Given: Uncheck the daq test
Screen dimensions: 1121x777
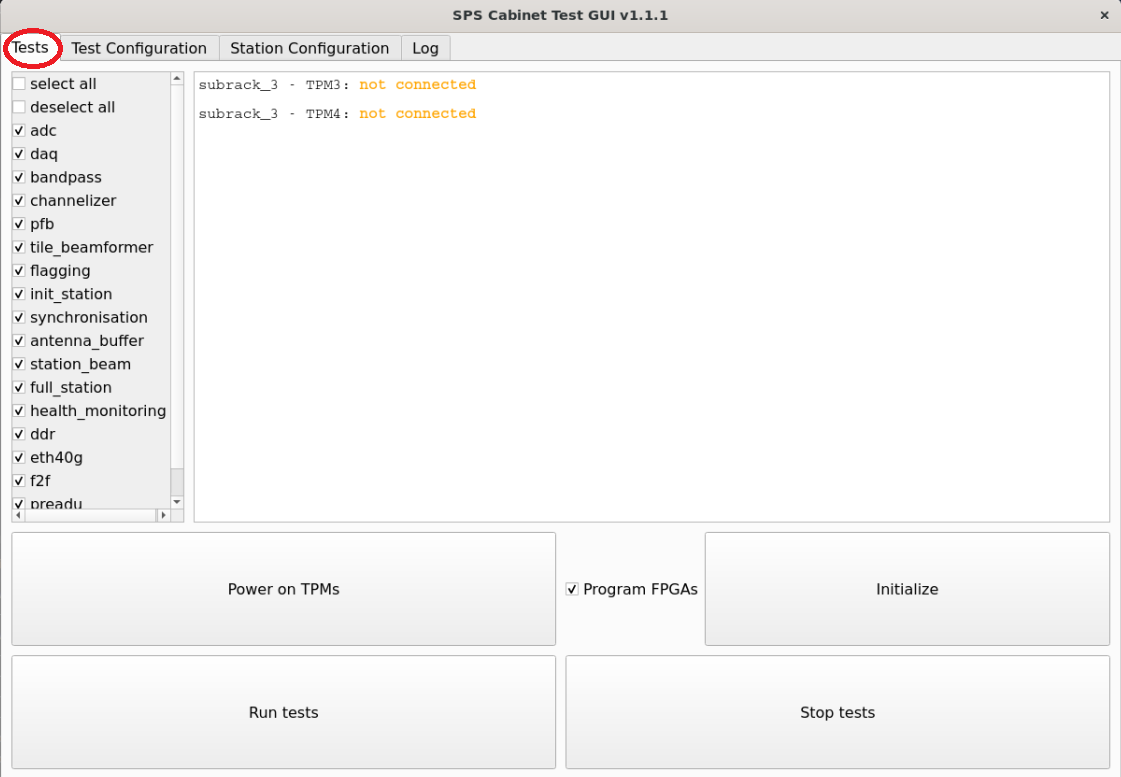Looking at the screenshot, I should coord(18,154).
